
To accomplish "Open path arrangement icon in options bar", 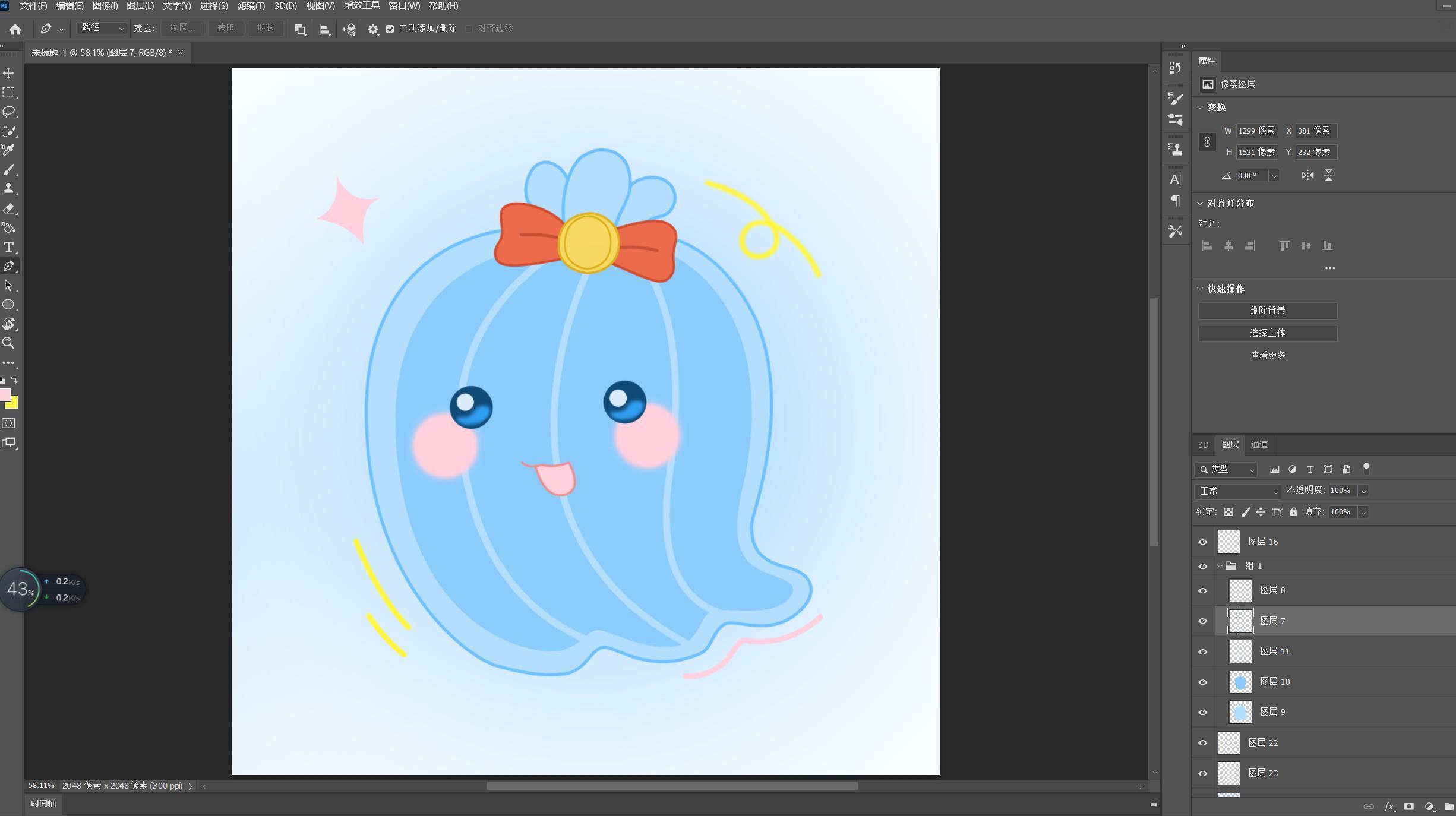I will [x=349, y=29].
